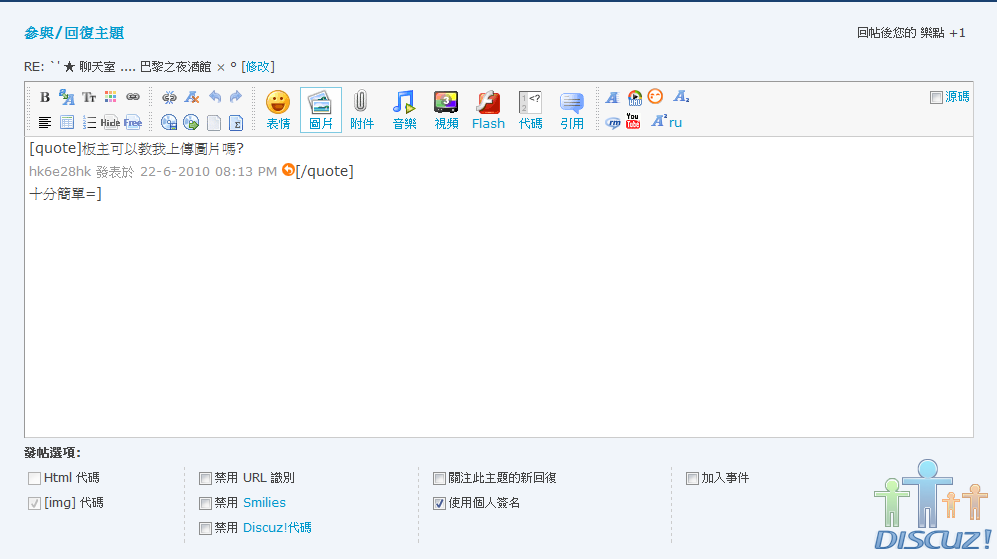997x559 pixels.
Task: Open the Smilies help link
Action: pos(264,502)
